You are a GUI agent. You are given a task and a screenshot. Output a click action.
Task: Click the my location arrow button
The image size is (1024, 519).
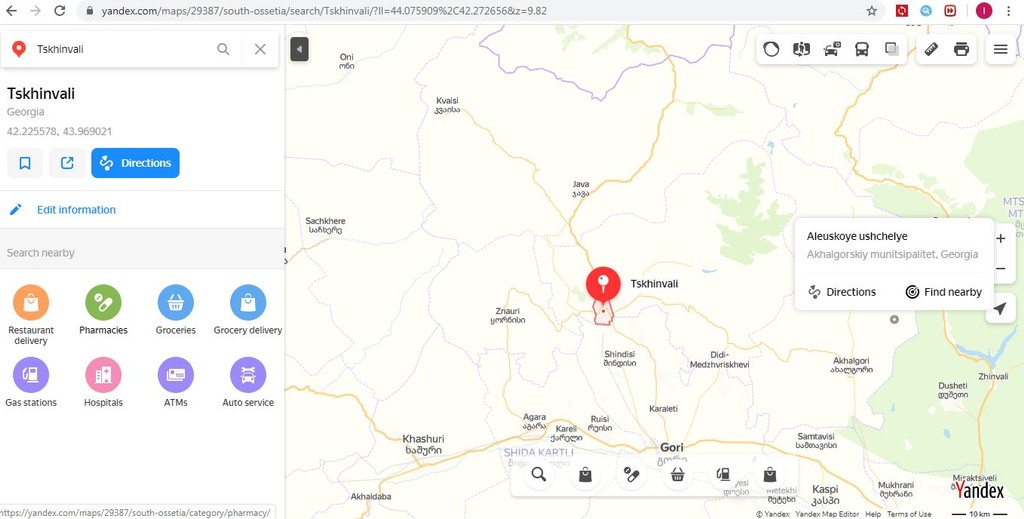[1000, 308]
